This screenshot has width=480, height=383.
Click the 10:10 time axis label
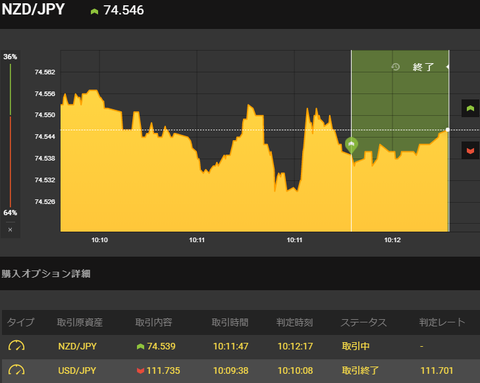(100, 240)
